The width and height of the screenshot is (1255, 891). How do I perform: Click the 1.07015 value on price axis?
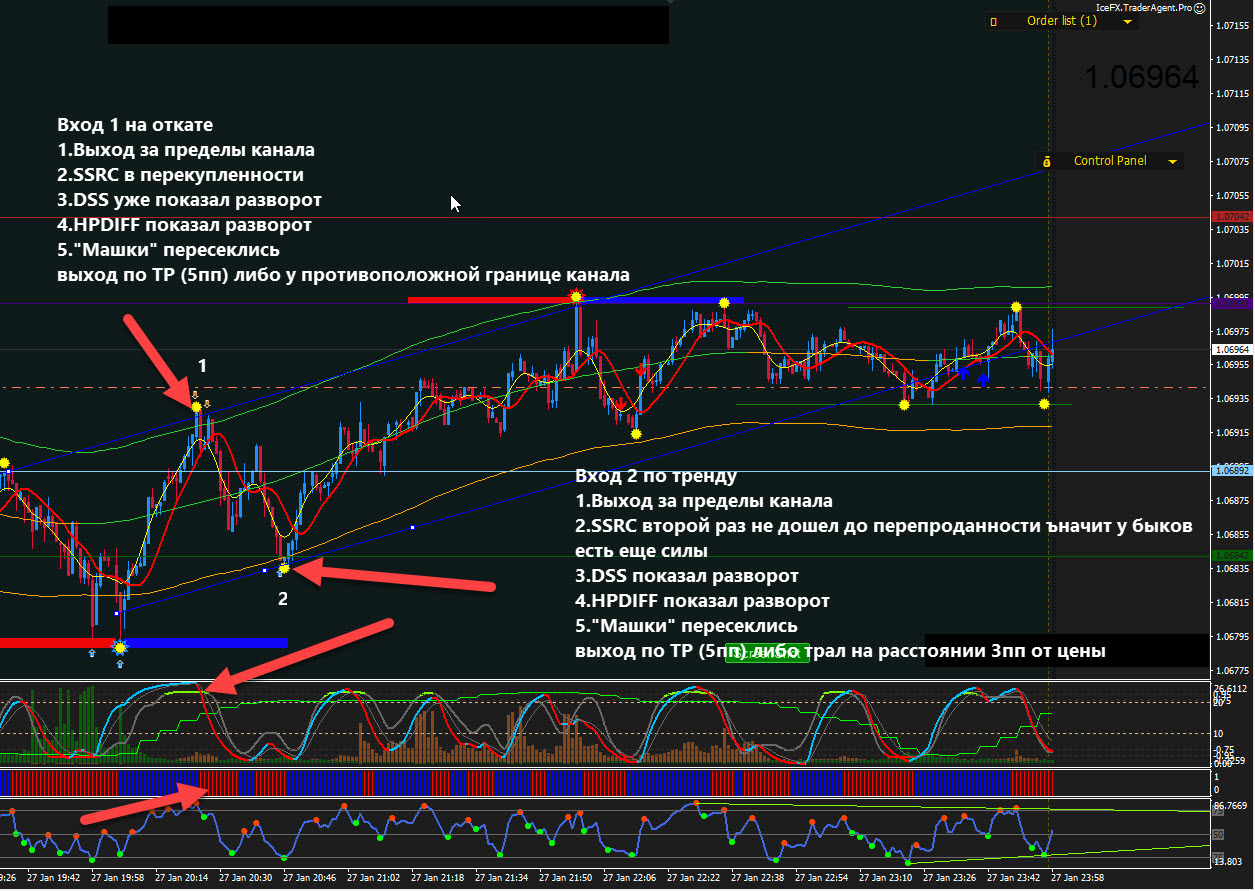(1232, 264)
